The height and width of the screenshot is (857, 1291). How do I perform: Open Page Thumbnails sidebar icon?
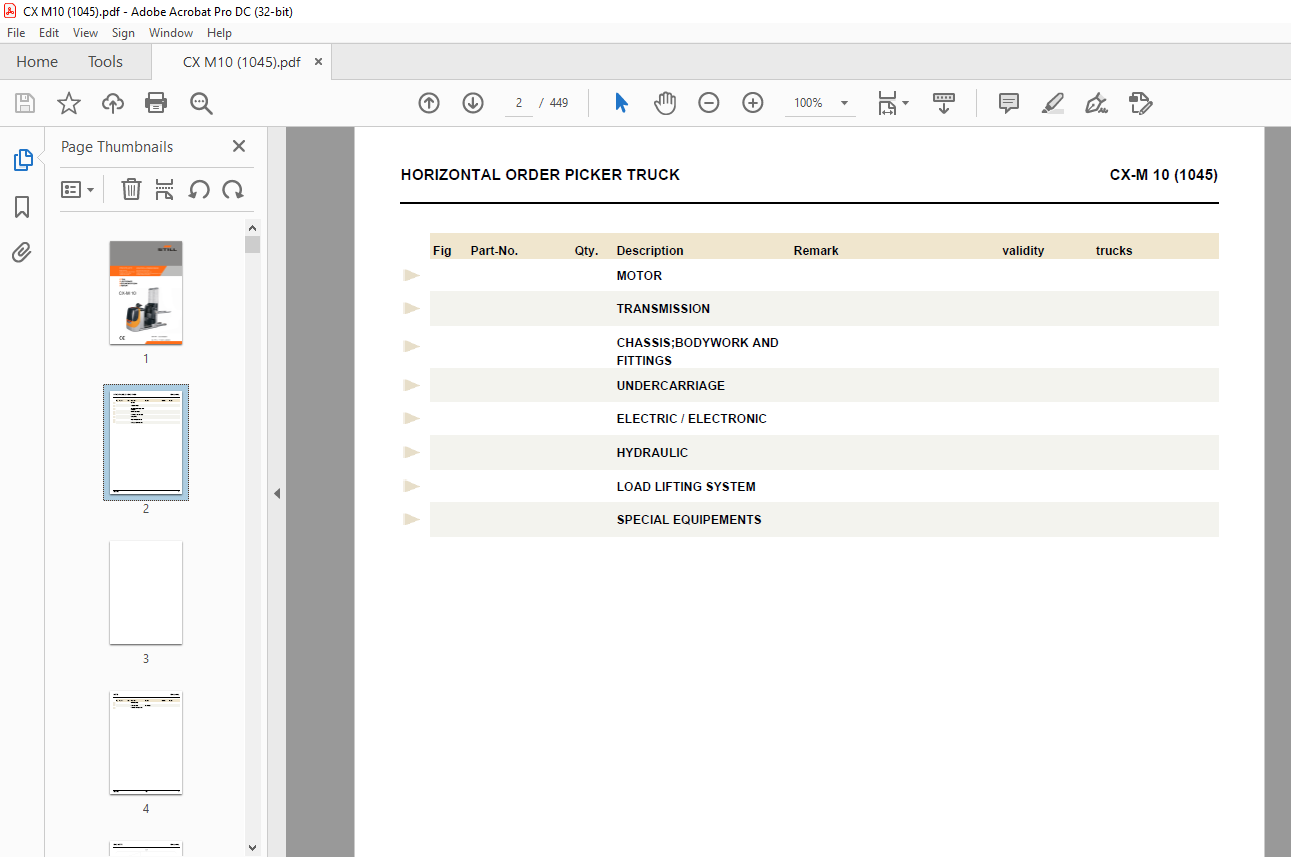coord(22,160)
